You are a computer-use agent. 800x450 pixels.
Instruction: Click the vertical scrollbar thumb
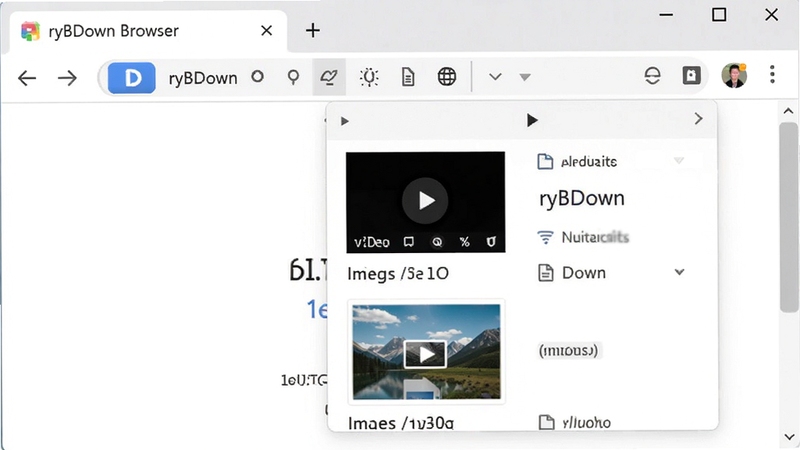click(789, 217)
